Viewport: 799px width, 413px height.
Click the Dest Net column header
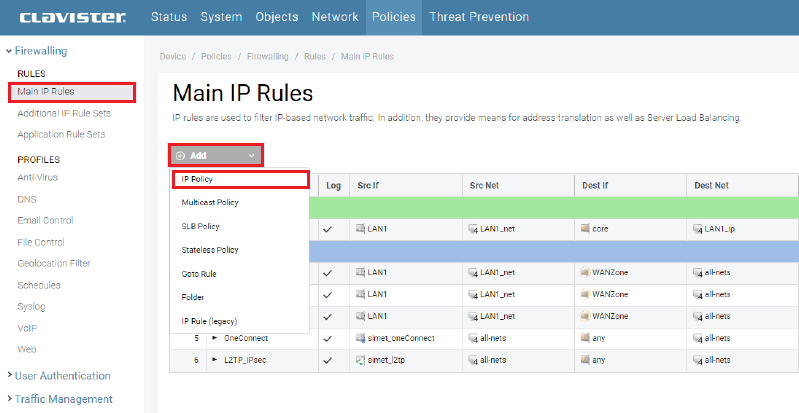[711, 185]
